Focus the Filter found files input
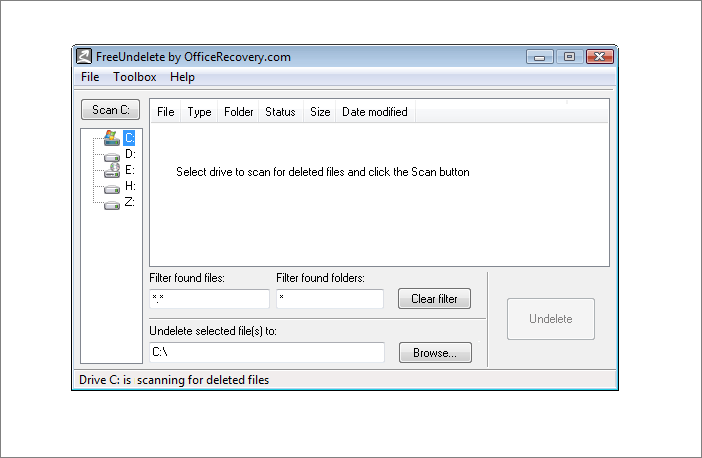Viewport: 702px width, 458px height. pyautogui.click(x=210, y=299)
